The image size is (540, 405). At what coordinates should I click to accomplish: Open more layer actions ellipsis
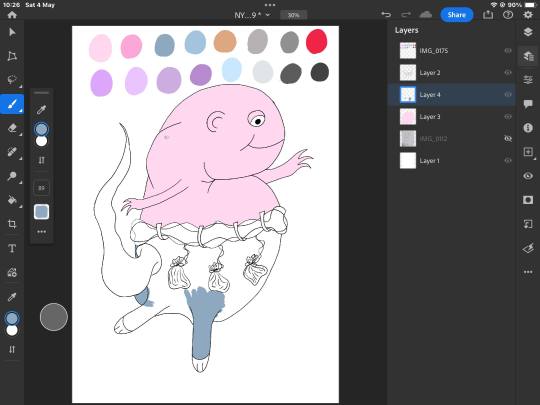(x=528, y=272)
